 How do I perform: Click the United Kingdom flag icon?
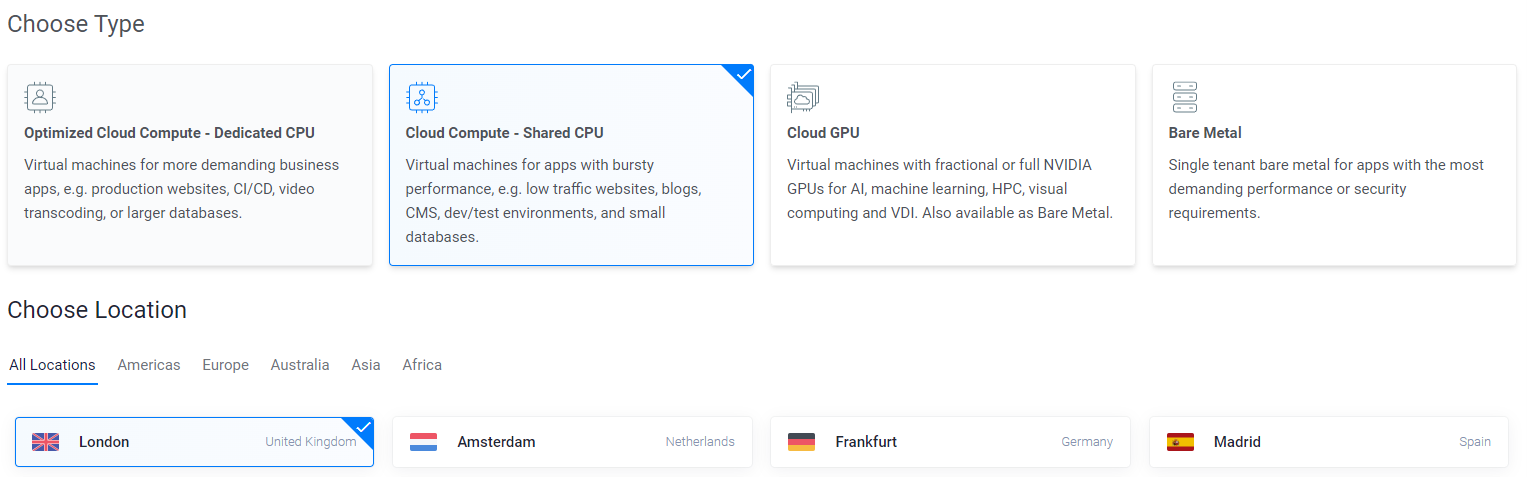[x=46, y=442]
